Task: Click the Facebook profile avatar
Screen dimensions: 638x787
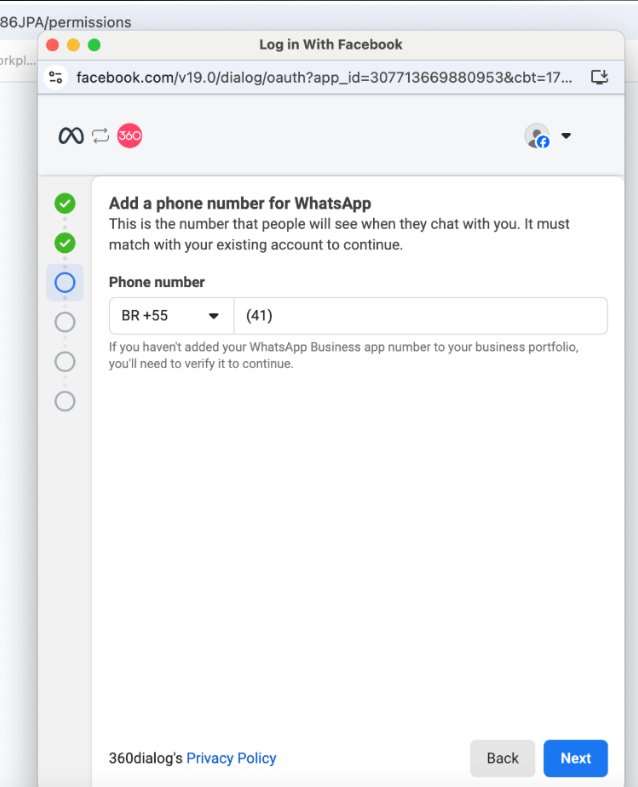Action: coord(537,136)
